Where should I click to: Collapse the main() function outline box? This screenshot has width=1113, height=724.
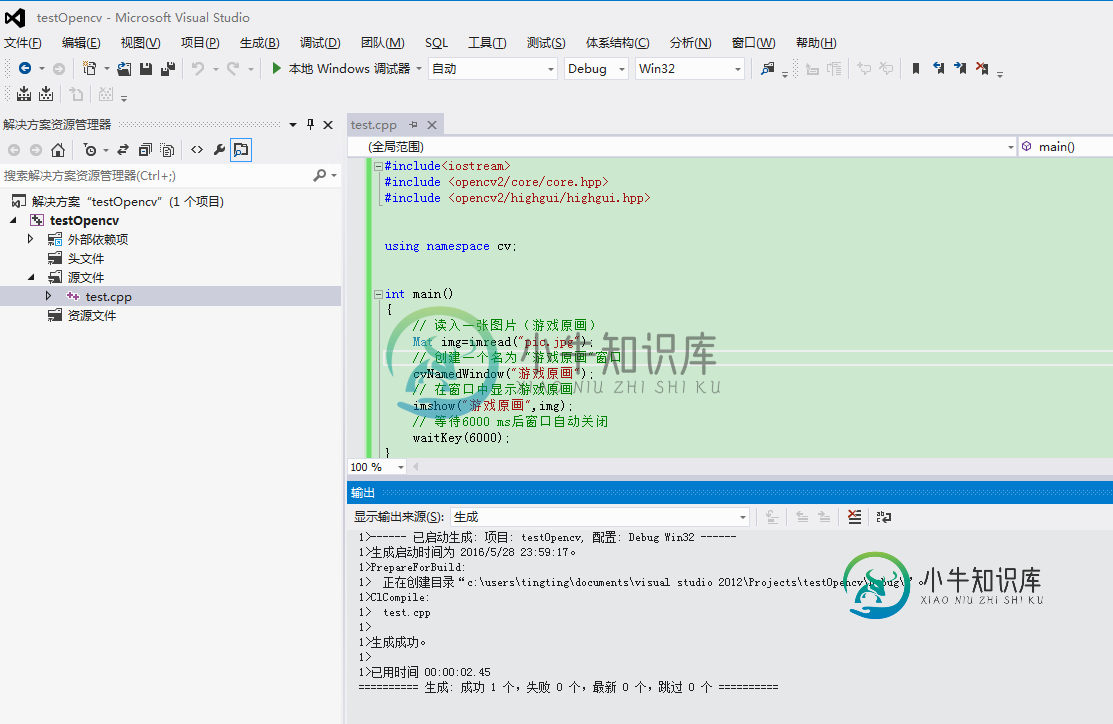[378, 294]
